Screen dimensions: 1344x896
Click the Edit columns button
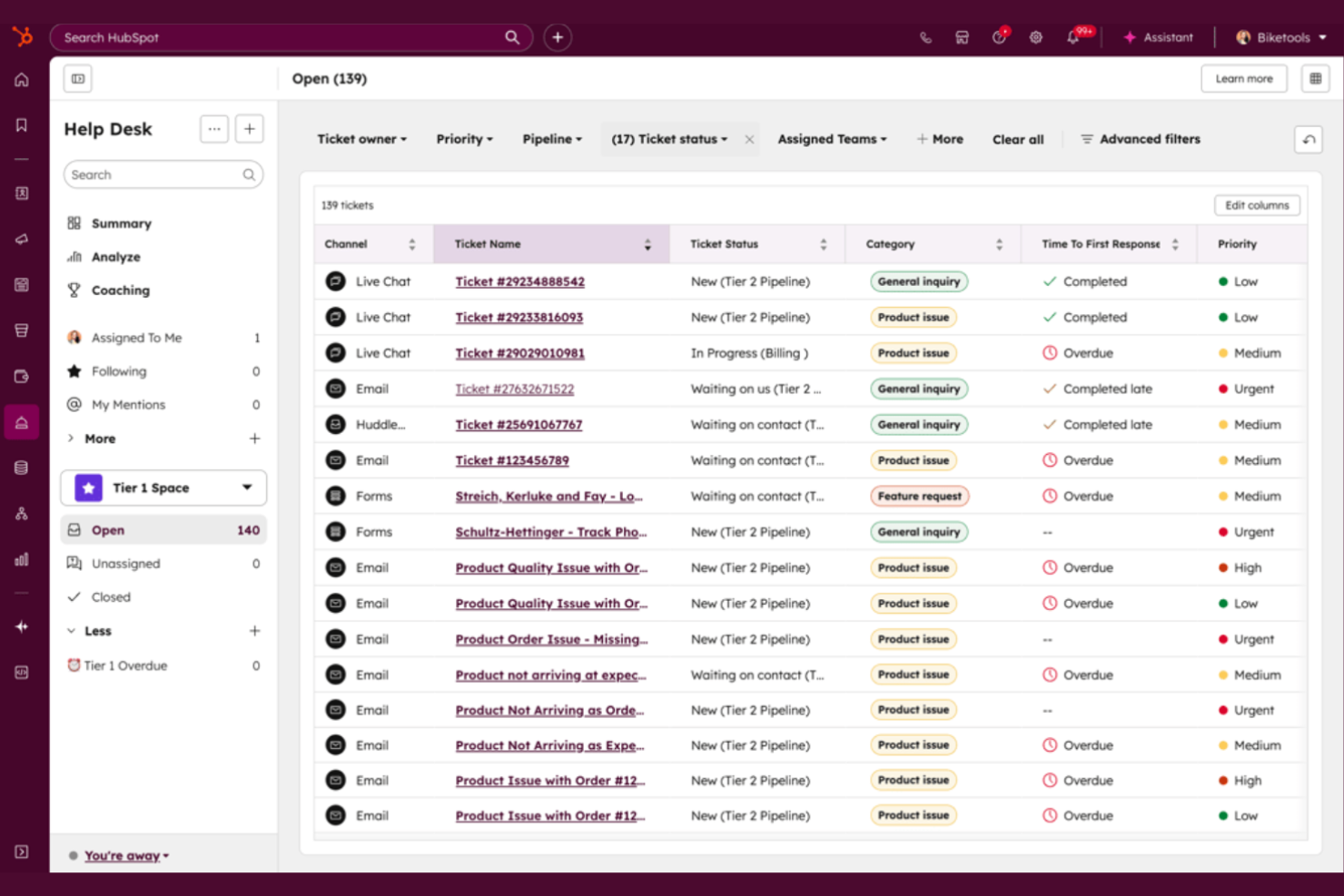(1257, 205)
